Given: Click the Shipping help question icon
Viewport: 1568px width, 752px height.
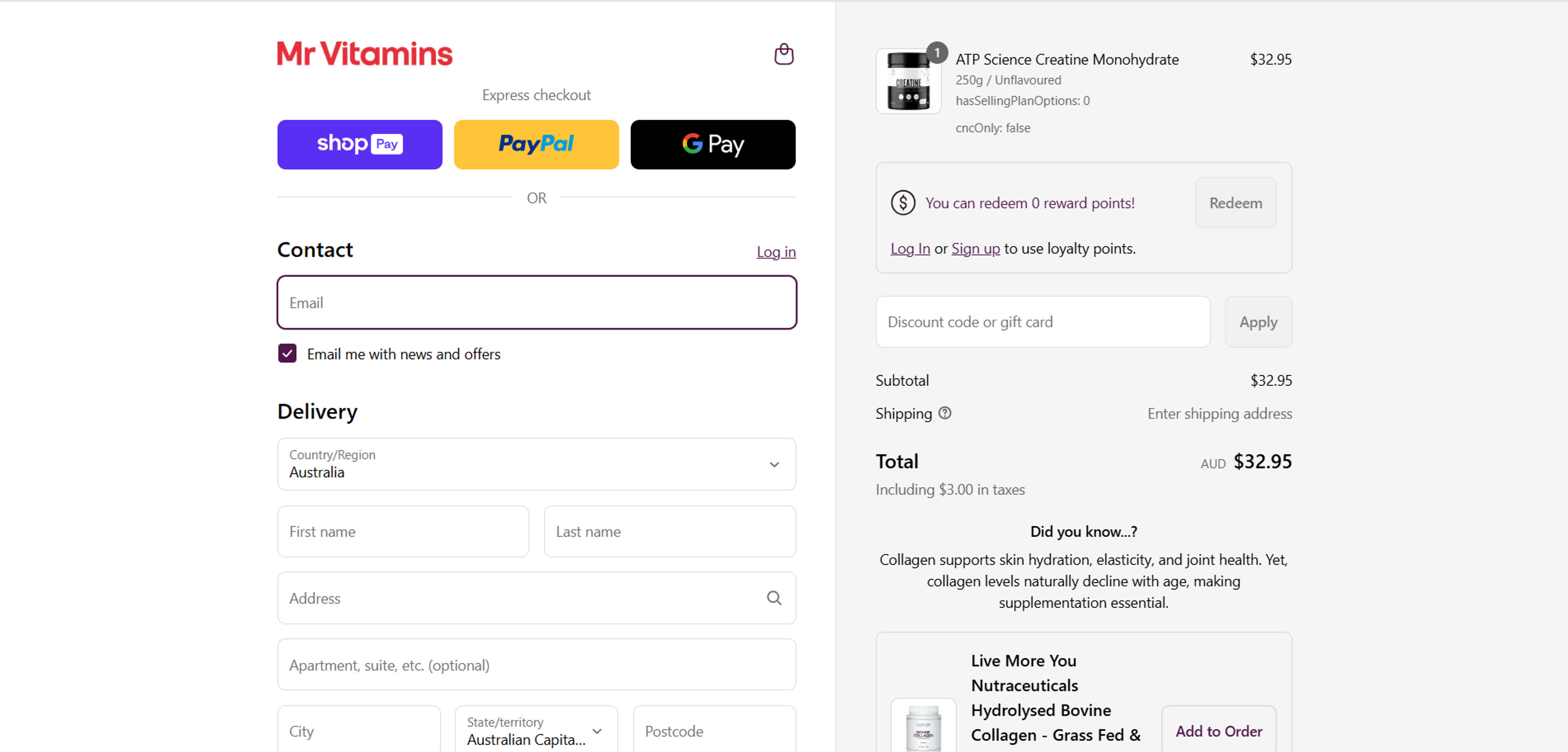Looking at the screenshot, I should (x=944, y=413).
